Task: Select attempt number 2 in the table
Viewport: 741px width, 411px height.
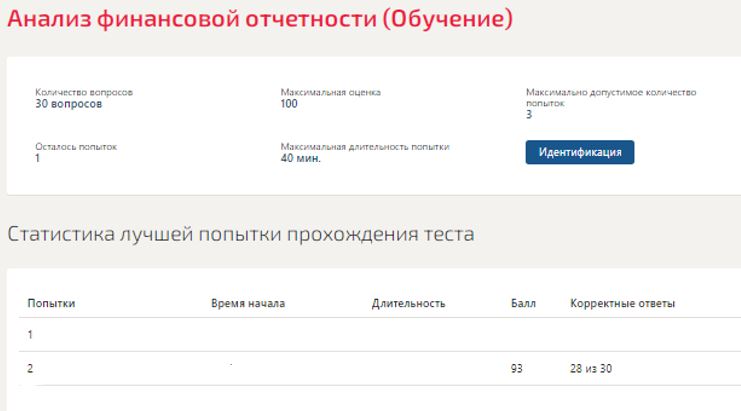Action: tap(31, 369)
